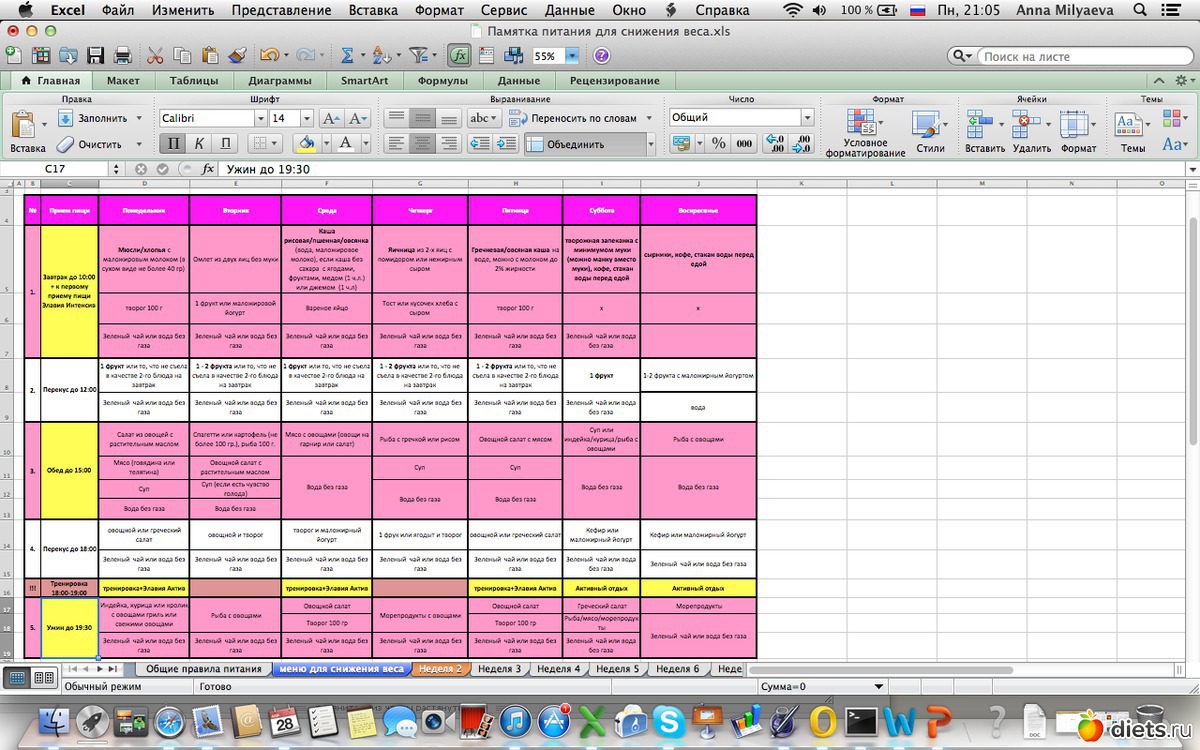1200x750 pixels.
Task: Click the Print icon in toolbar
Action: tap(122, 56)
